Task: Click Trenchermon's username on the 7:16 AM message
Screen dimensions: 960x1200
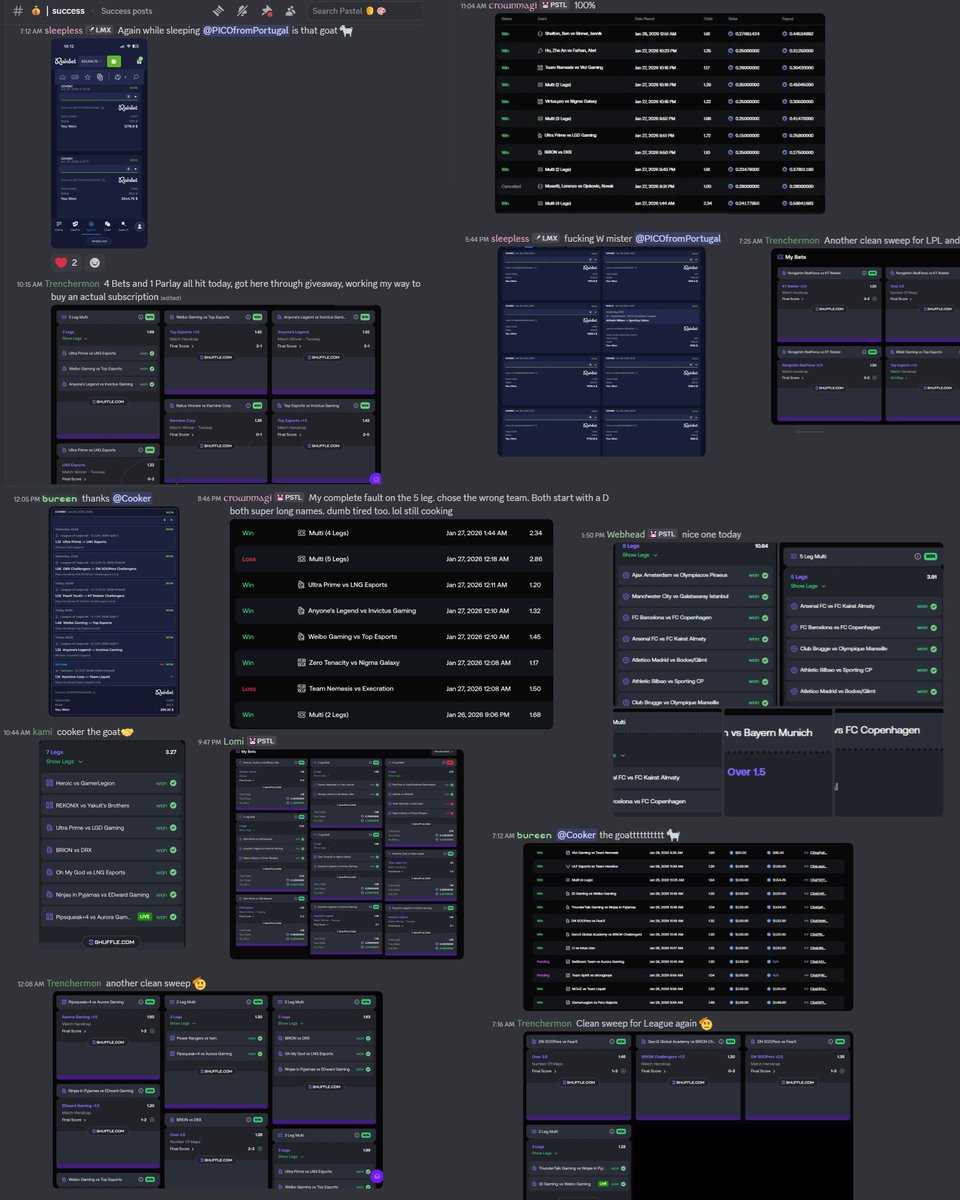Action: [x=545, y=1024]
